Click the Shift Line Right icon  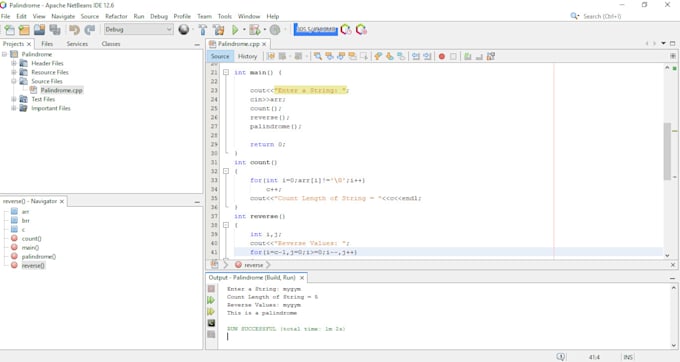(x=427, y=56)
